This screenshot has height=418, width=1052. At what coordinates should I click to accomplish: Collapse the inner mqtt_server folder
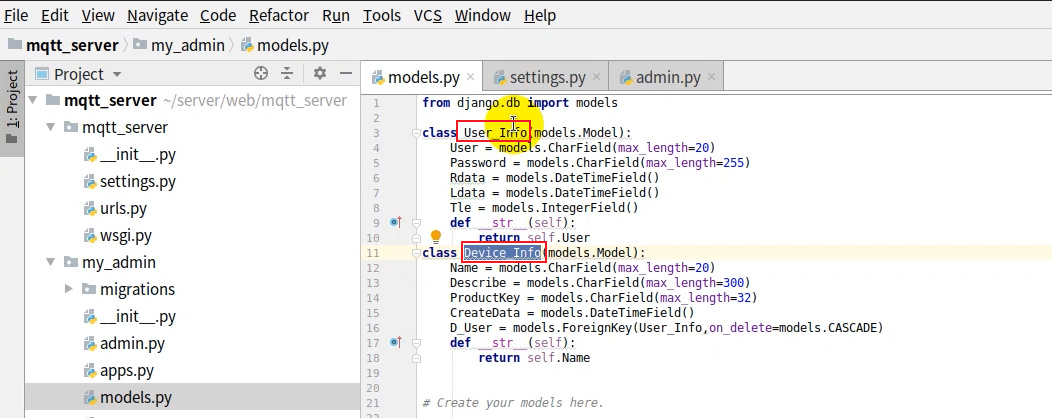click(x=50, y=127)
